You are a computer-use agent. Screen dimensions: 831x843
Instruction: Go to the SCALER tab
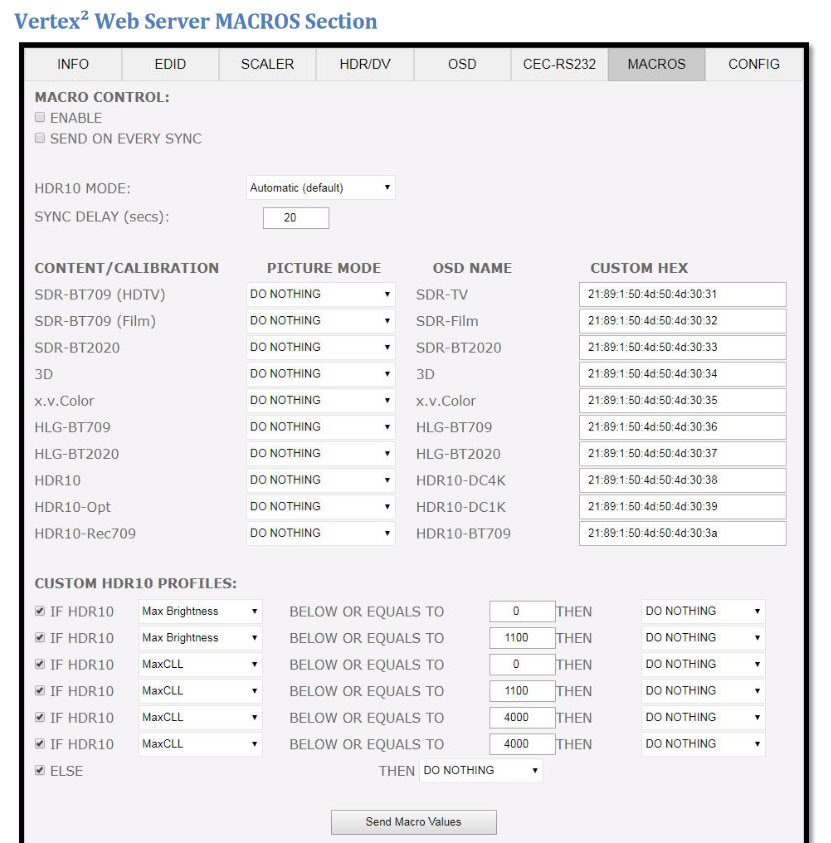coord(267,64)
